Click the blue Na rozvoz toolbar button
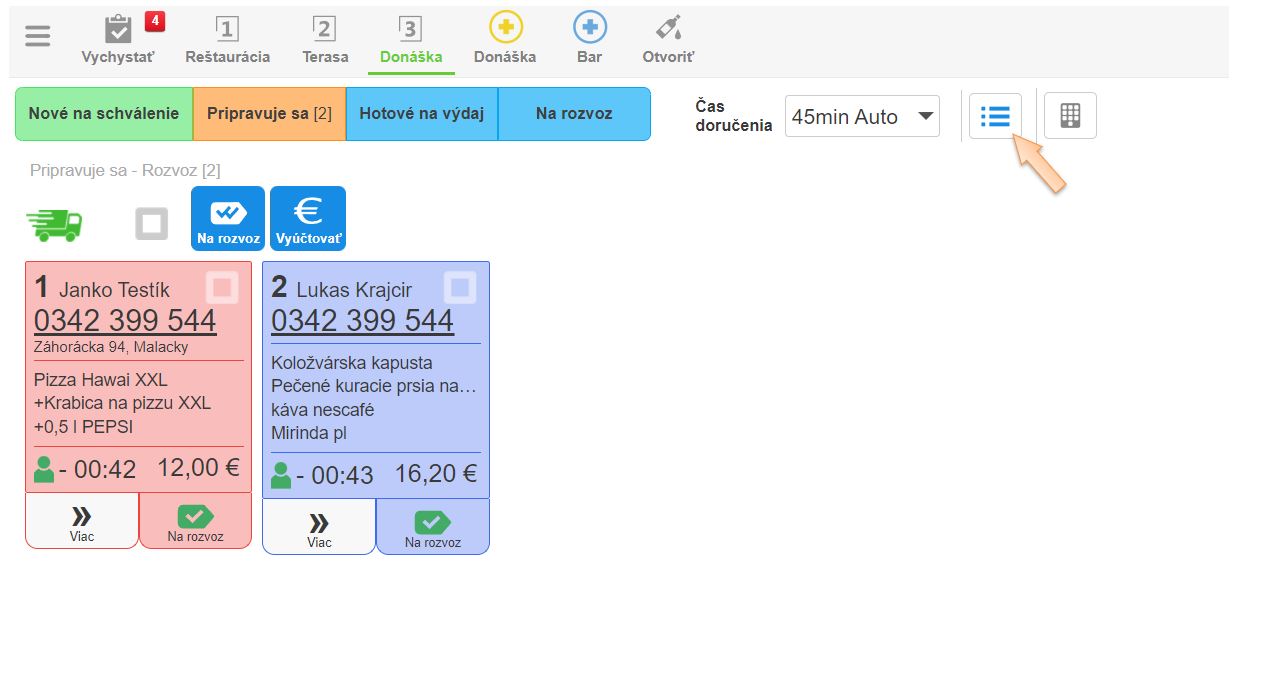 [228, 218]
